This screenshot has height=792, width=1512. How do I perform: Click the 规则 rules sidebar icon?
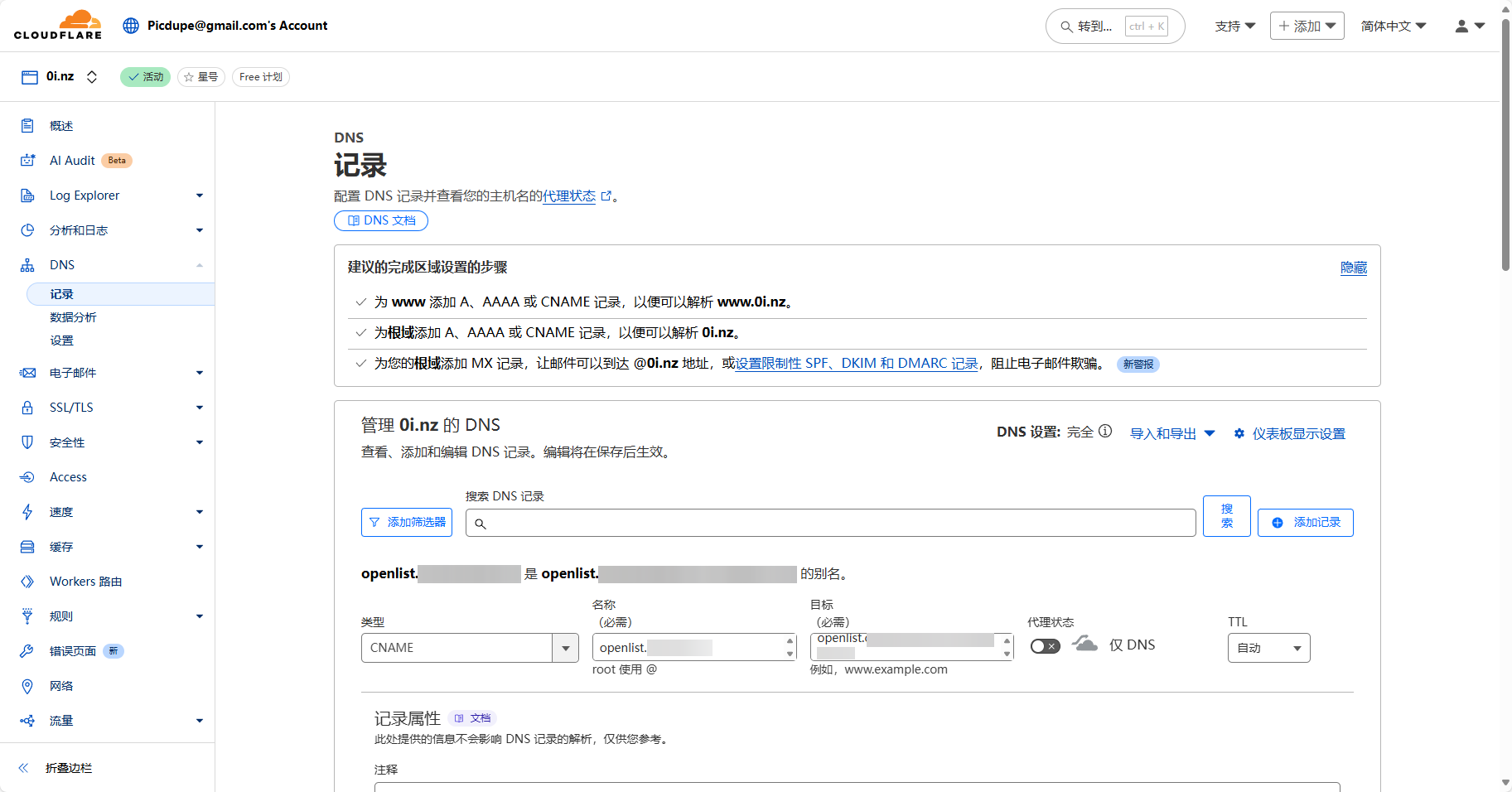(27, 616)
